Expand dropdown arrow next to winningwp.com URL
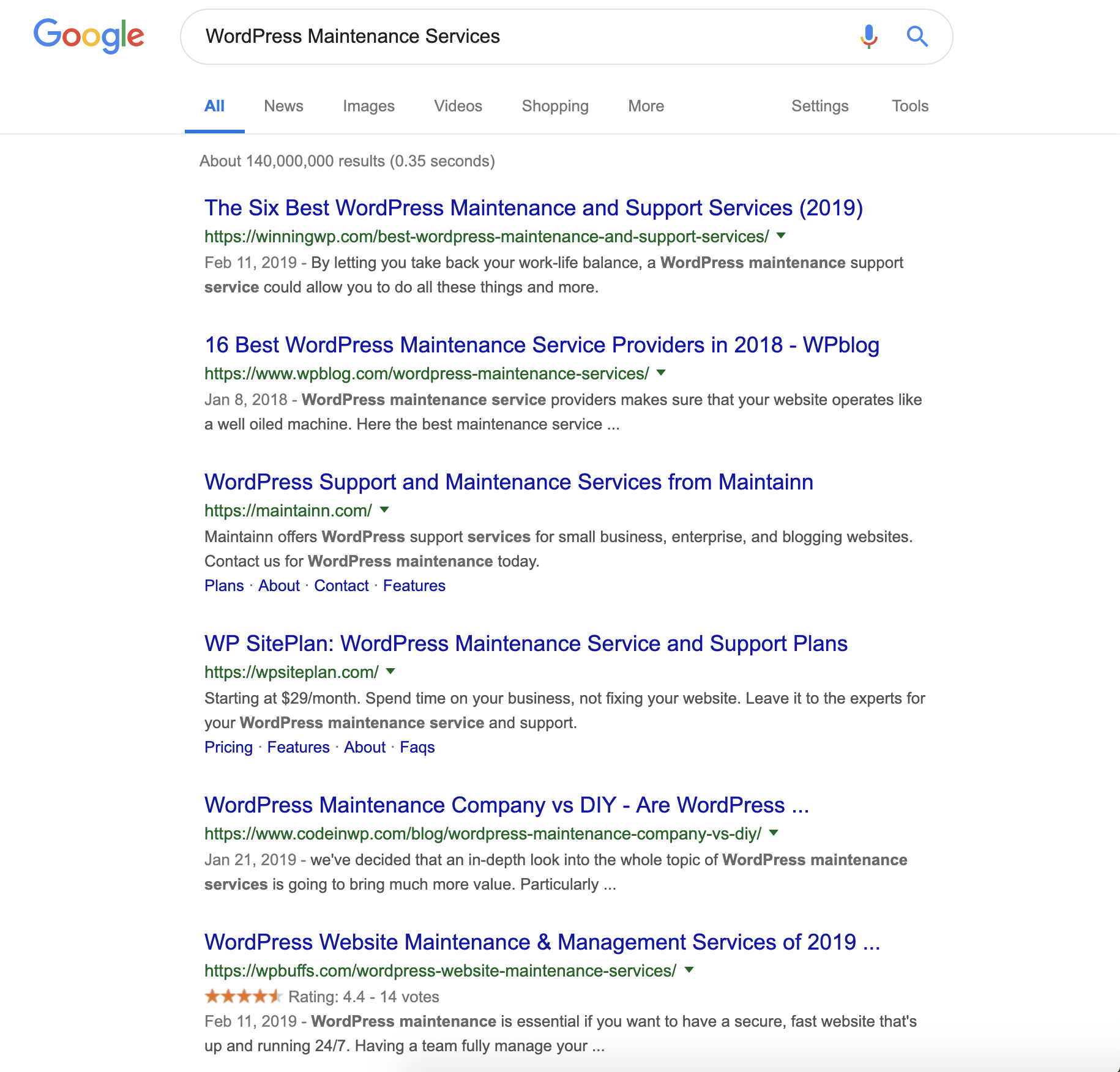Screen dimensions: 1120x1072 781,236
